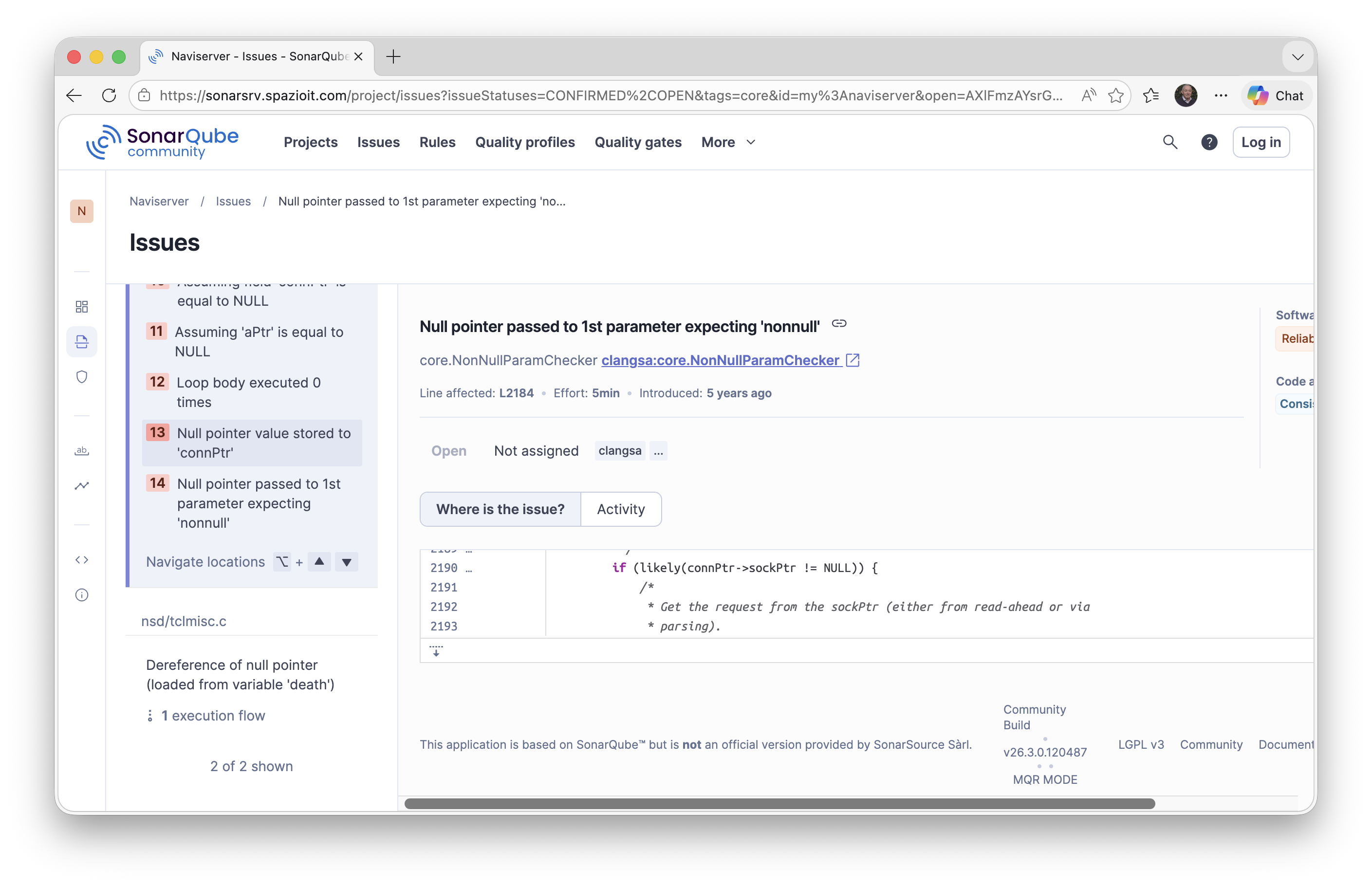
Task: Switch to the Activity tab
Action: (621, 509)
